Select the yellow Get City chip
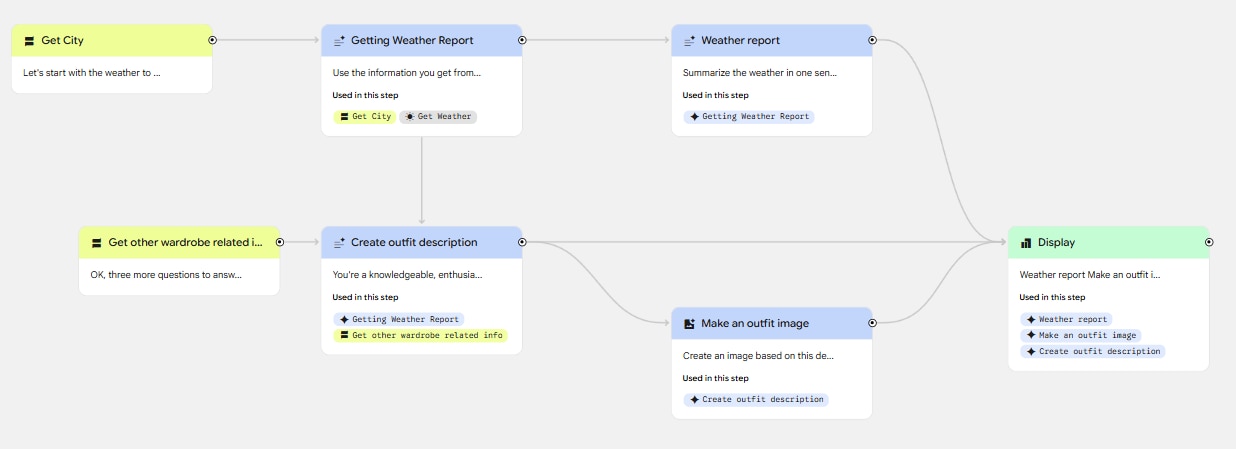 (365, 117)
